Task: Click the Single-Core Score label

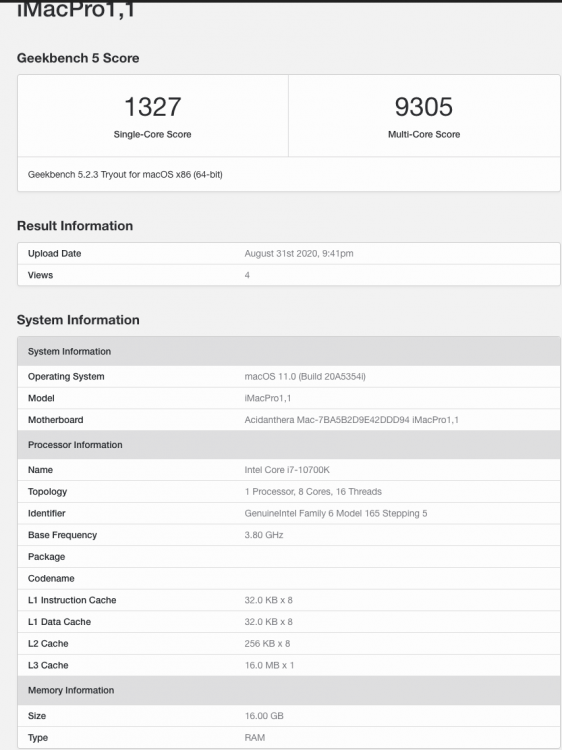Action: [153, 134]
